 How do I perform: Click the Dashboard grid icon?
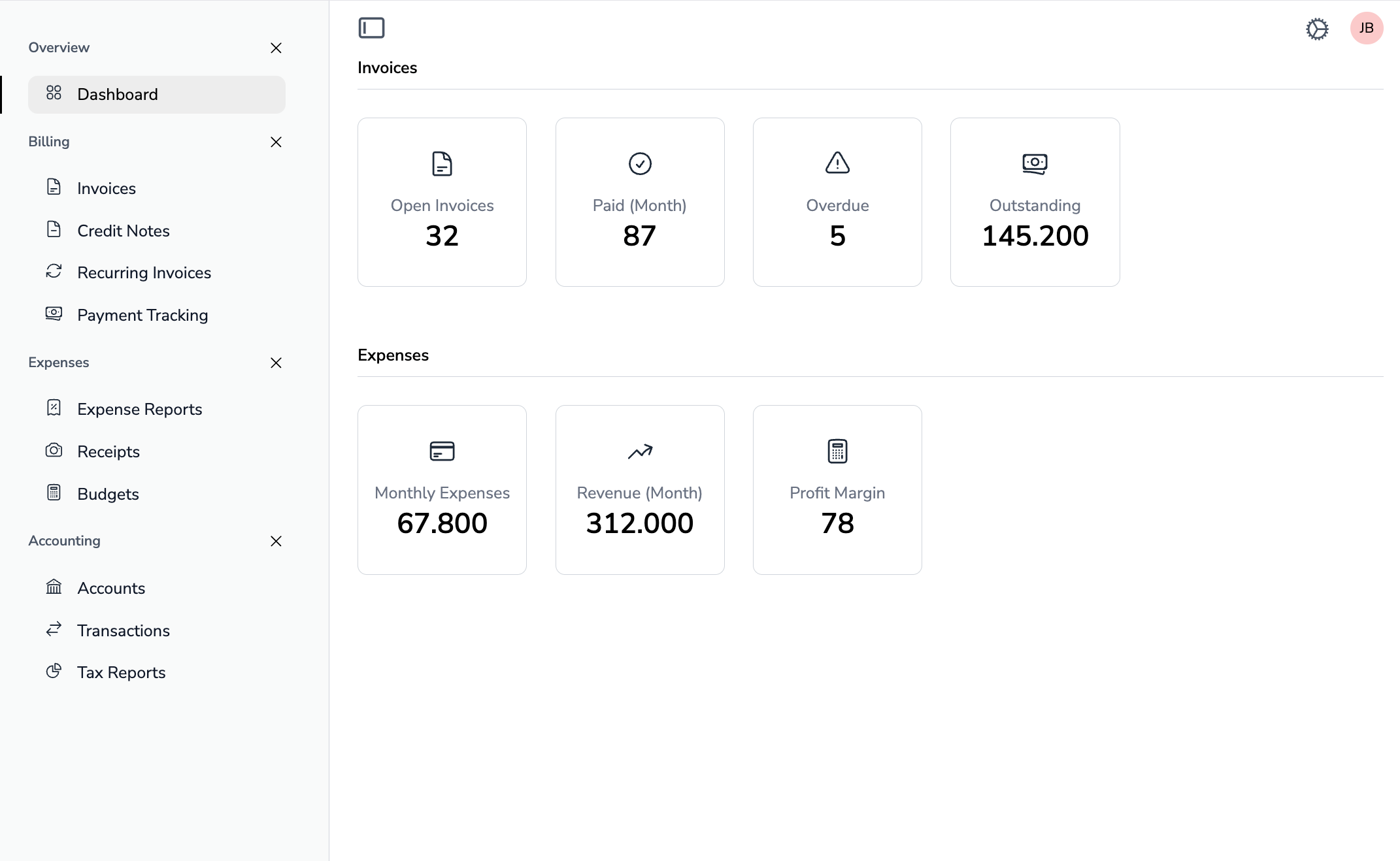point(54,93)
